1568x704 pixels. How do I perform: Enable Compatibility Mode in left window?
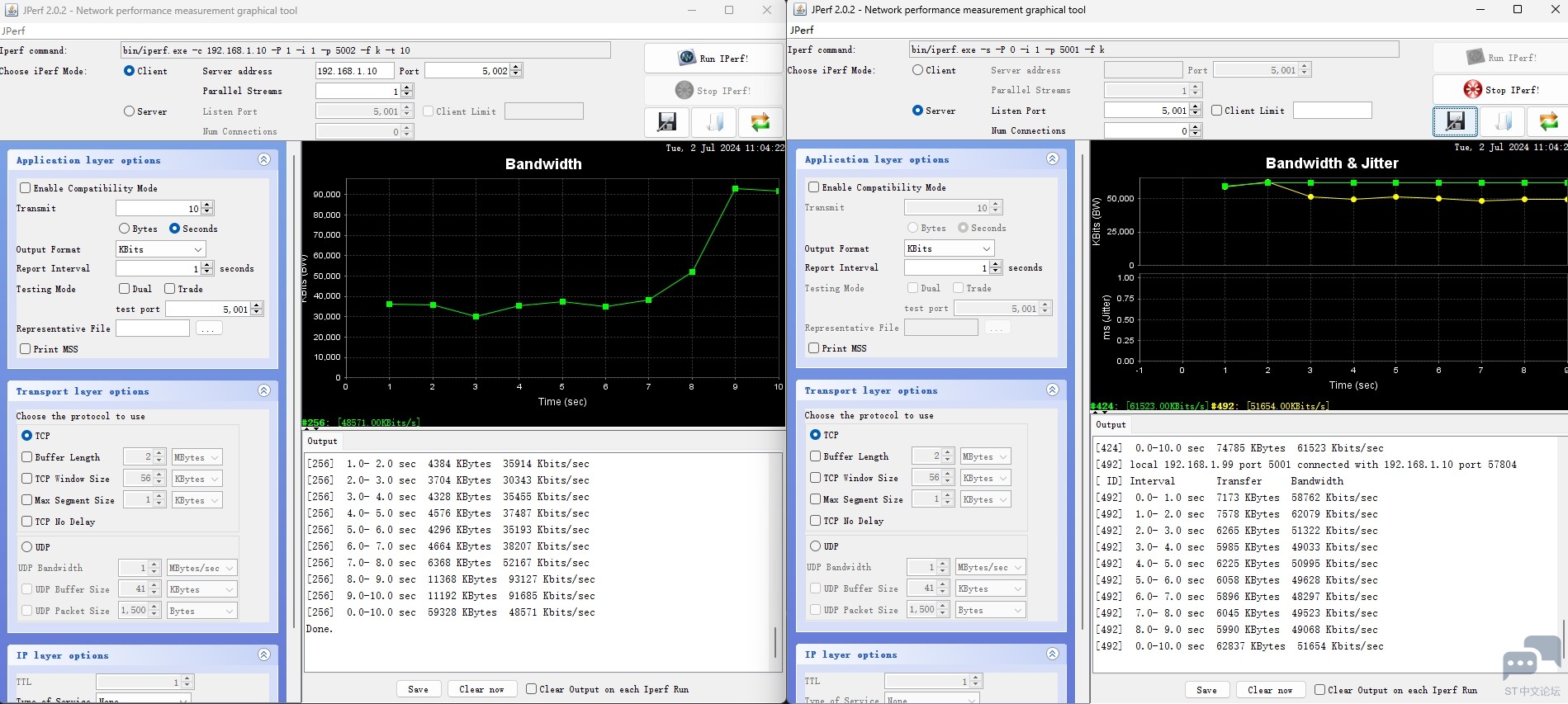pyautogui.click(x=26, y=188)
